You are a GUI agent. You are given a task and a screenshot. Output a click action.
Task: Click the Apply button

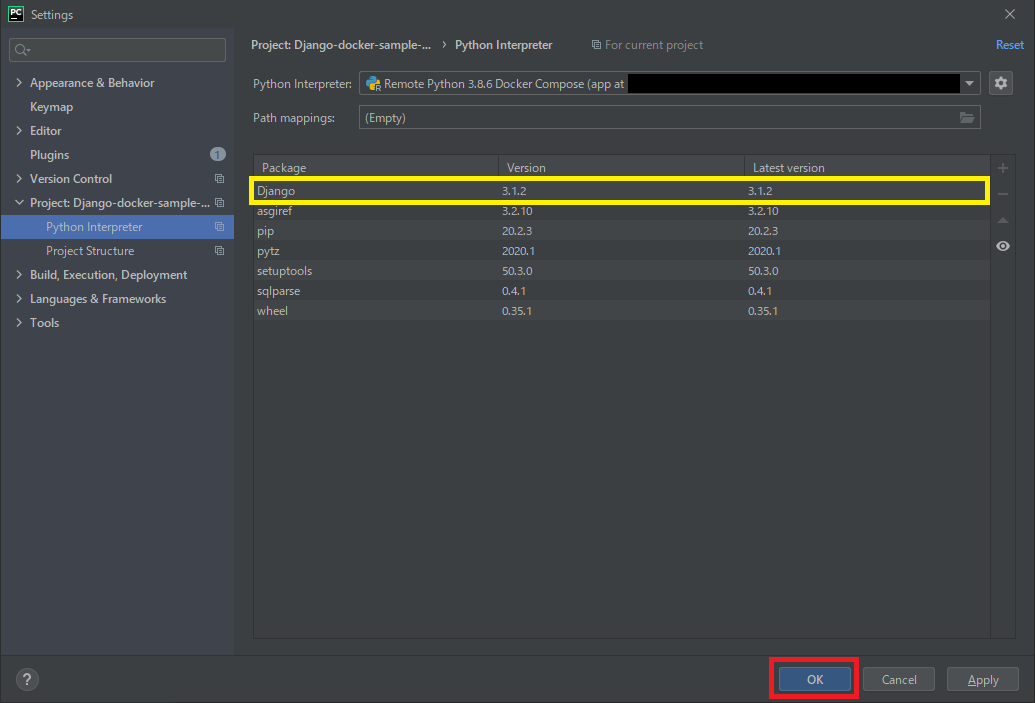(983, 679)
